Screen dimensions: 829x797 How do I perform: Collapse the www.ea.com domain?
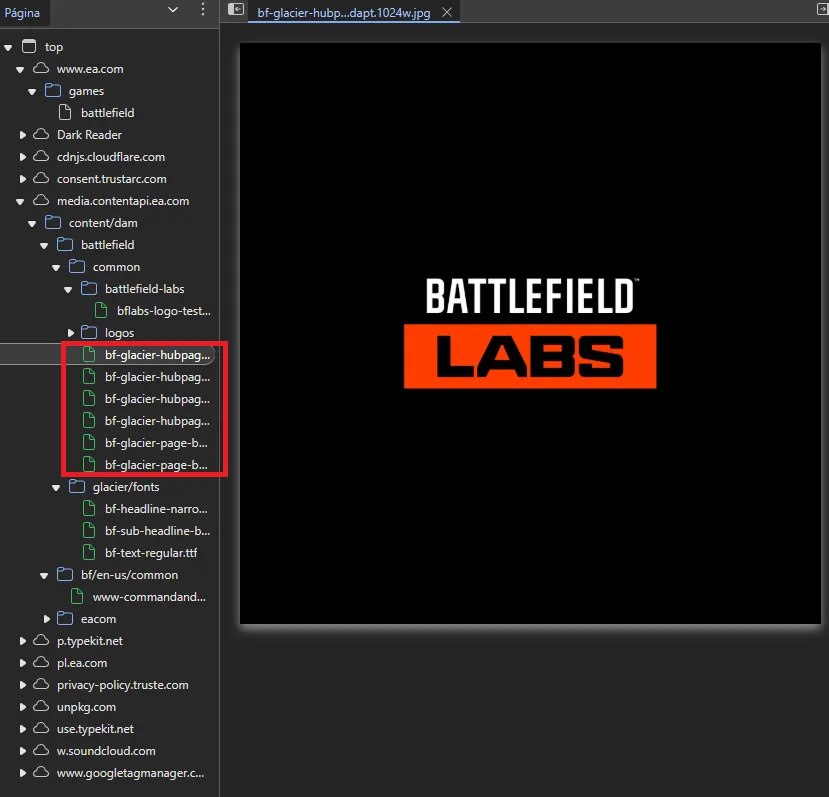point(20,69)
